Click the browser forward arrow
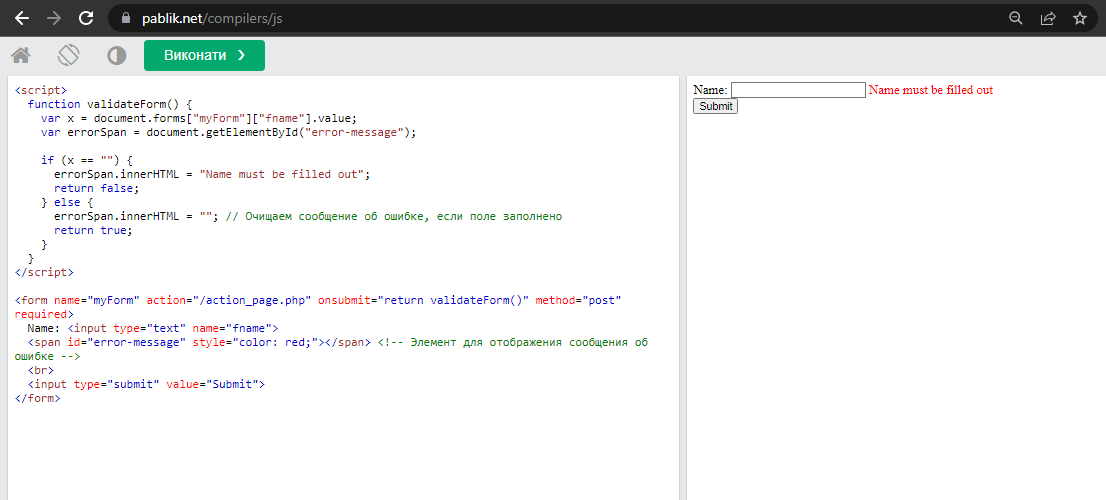Viewport: 1106px width, 500px height. [x=53, y=18]
